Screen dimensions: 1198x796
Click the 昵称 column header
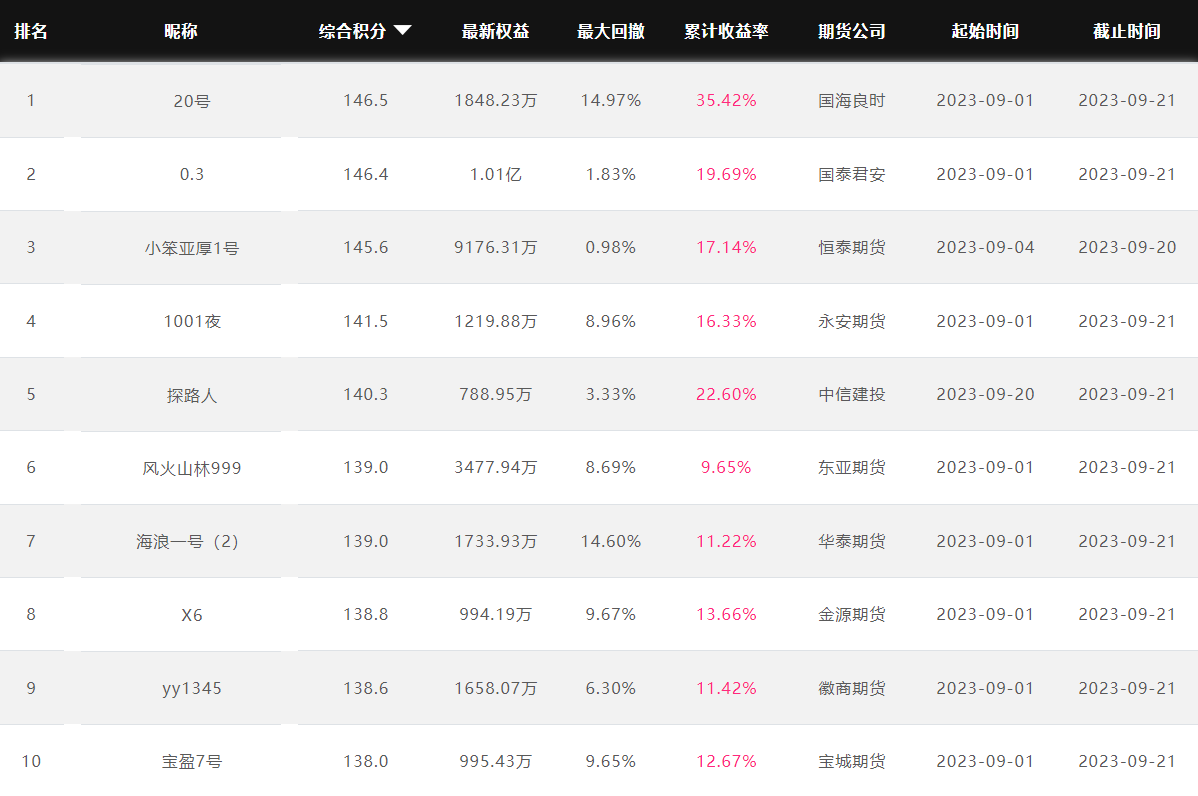(x=181, y=31)
